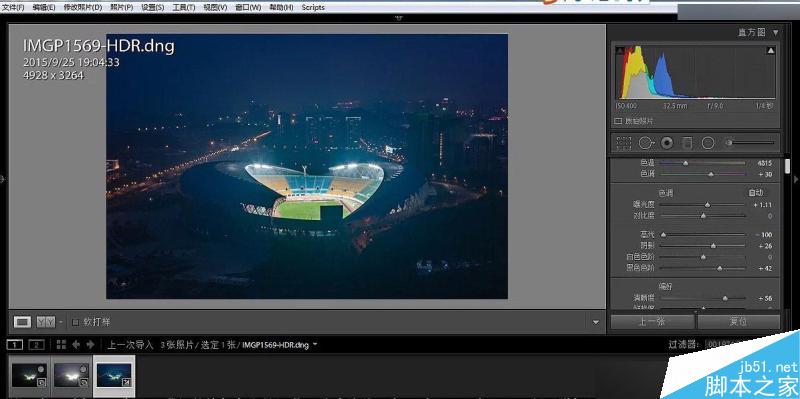This screenshot has width=800, height=399.
Task: Click the highlights value -100
Action: point(764,235)
